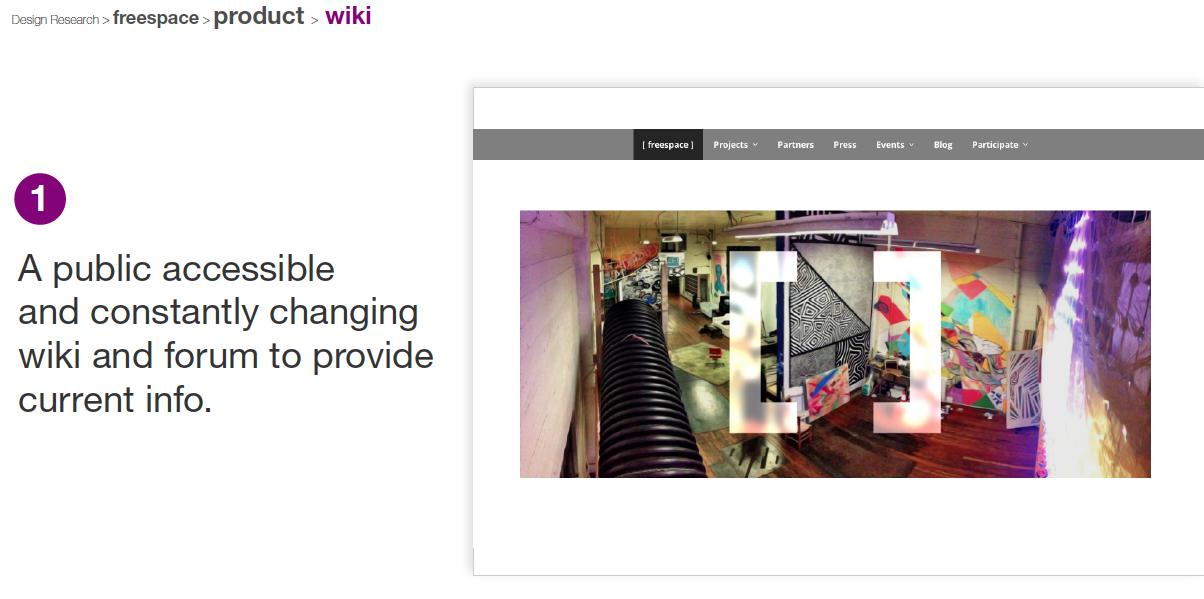This screenshot has height=599, width=1204.
Task: Click the purple number 1 circle
Action: pyautogui.click(x=40, y=199)
